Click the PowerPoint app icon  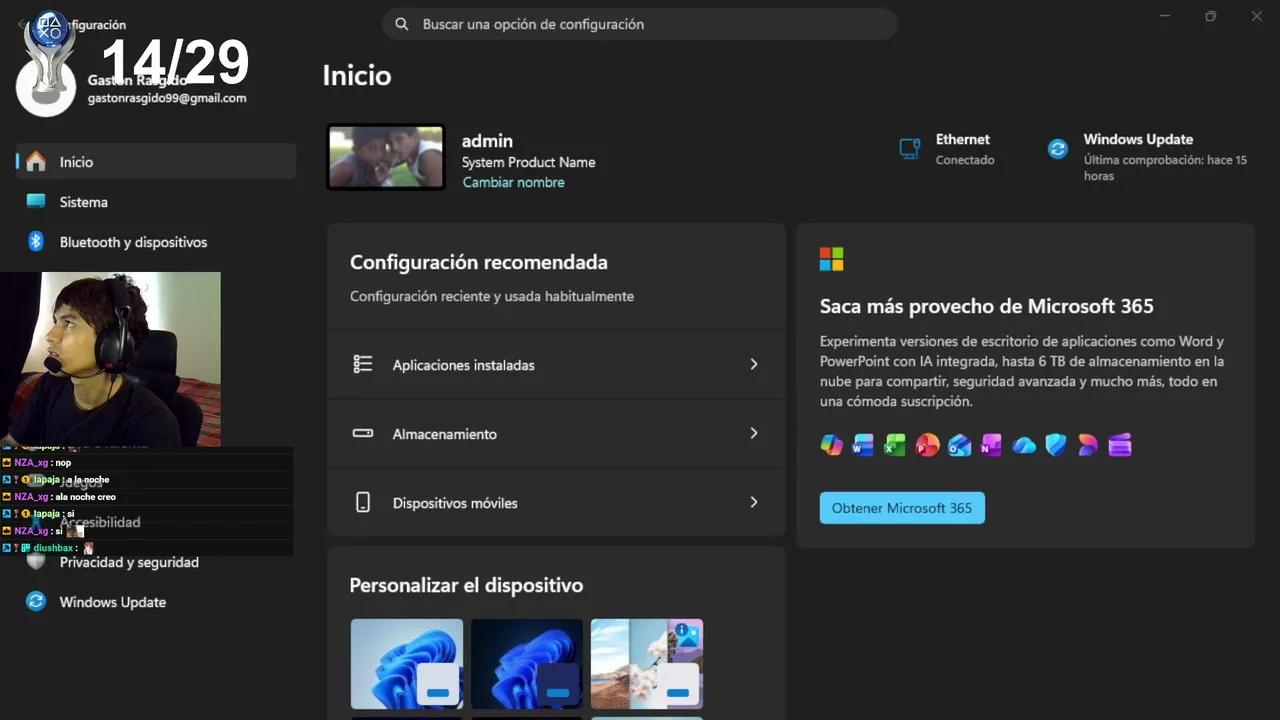[x=927, y=445]
